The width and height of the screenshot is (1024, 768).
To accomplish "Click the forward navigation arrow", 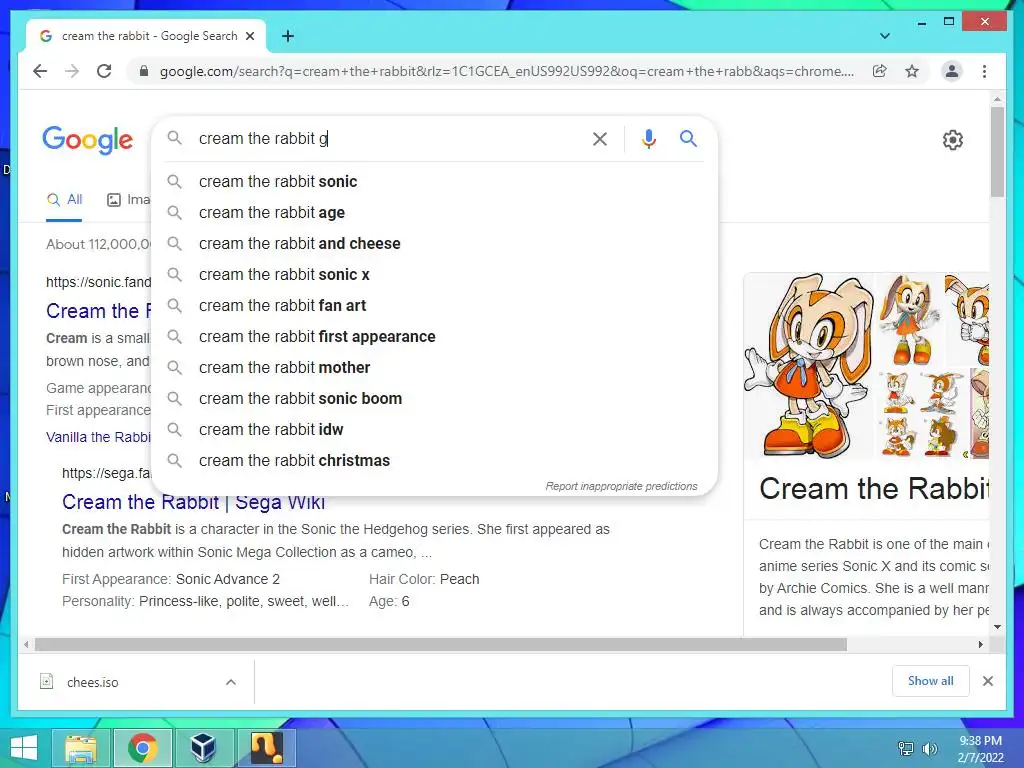I will pyautogui.click(x=72, y=71).
